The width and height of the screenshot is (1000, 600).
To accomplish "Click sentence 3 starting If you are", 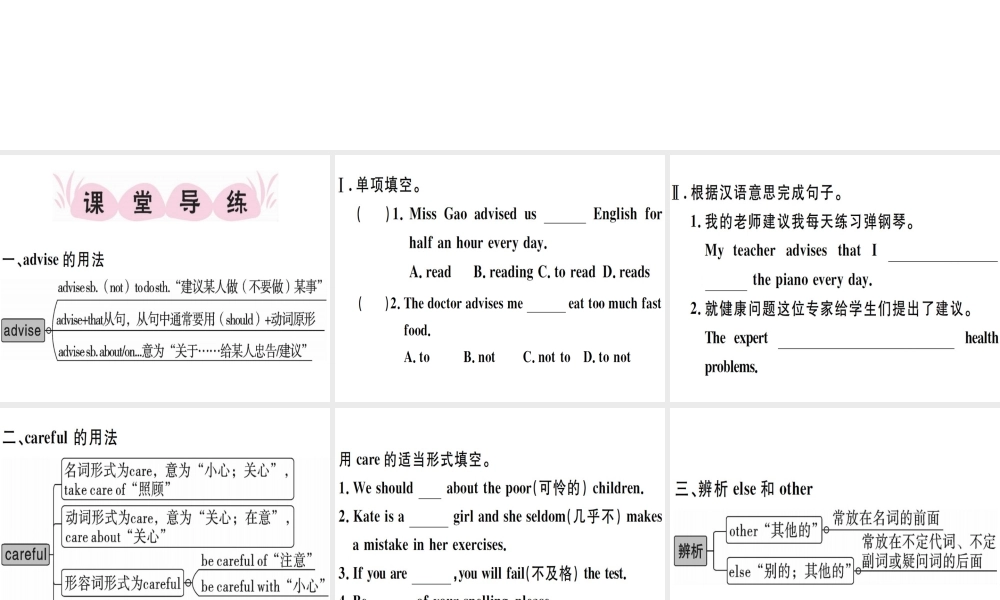I will 483,574.
